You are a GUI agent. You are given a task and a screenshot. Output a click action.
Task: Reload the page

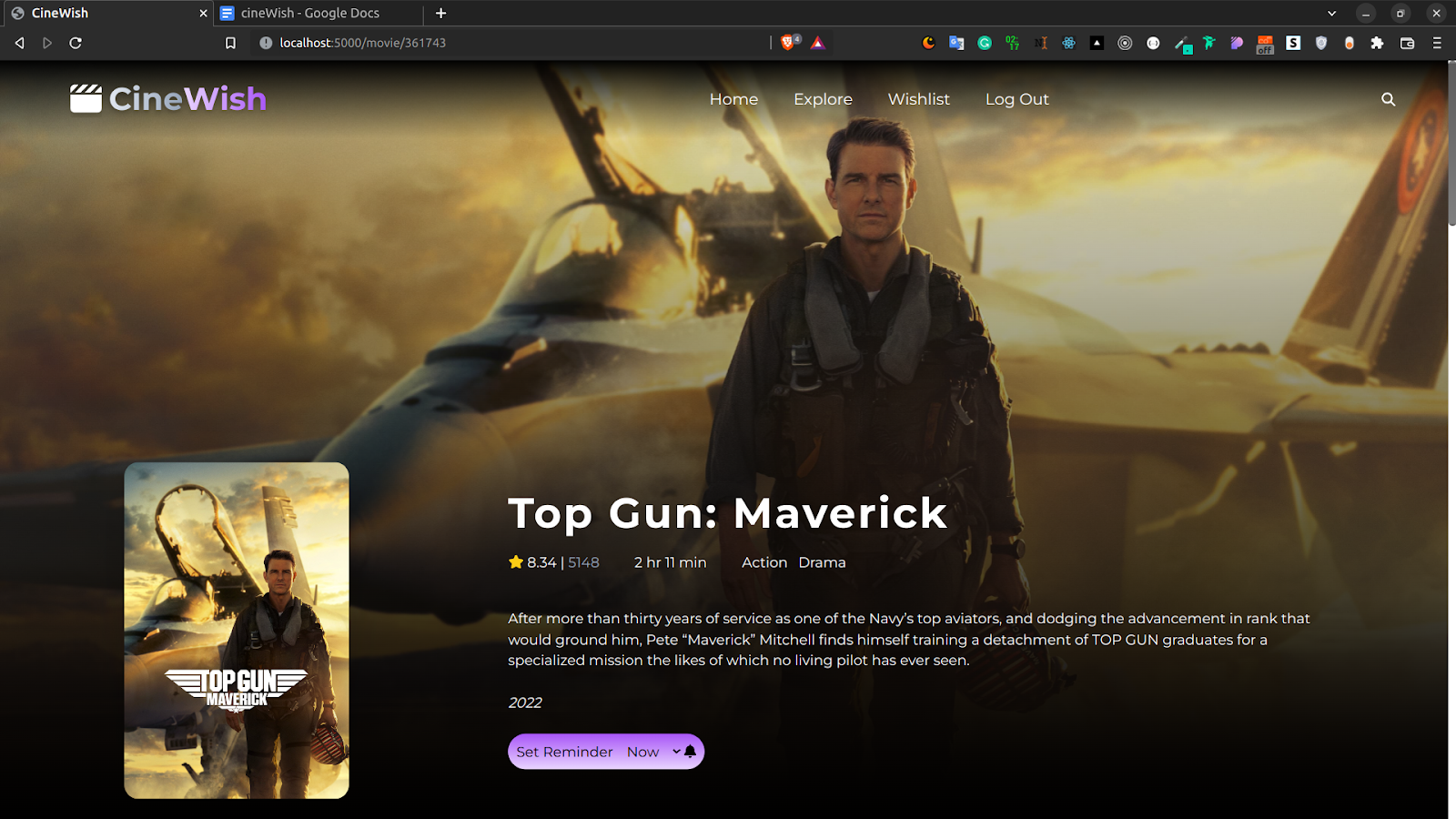click(x=76, y=43)
